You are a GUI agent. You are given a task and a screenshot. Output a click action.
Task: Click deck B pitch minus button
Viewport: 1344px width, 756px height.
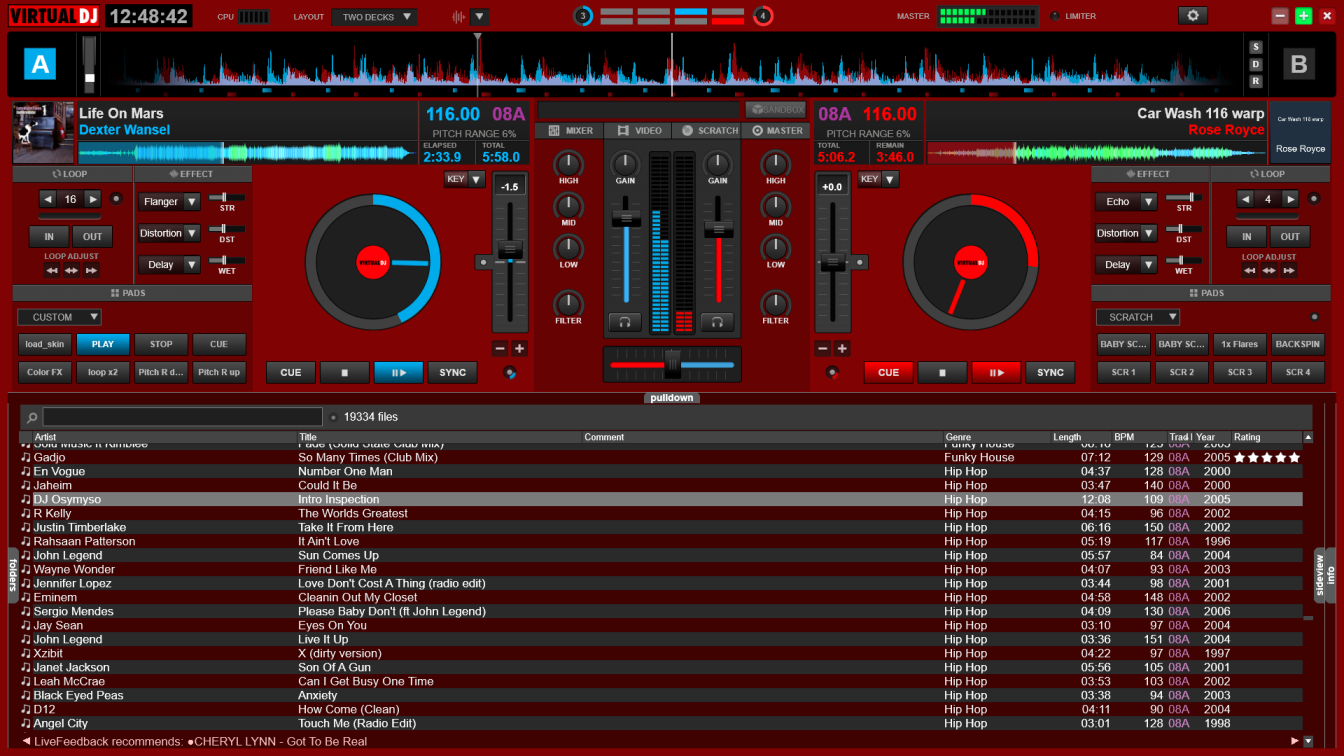coord(823,349)
